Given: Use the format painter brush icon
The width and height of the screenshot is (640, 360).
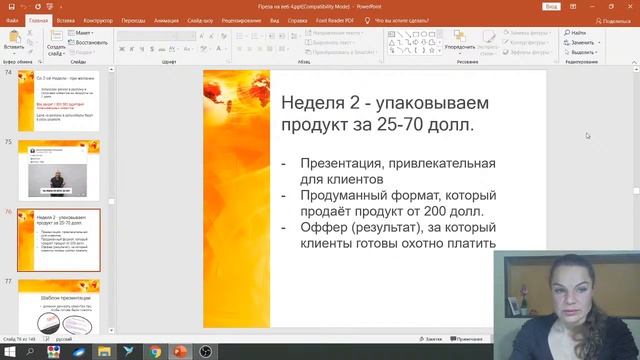Looking at the screenshot, I should click(30, 52).
